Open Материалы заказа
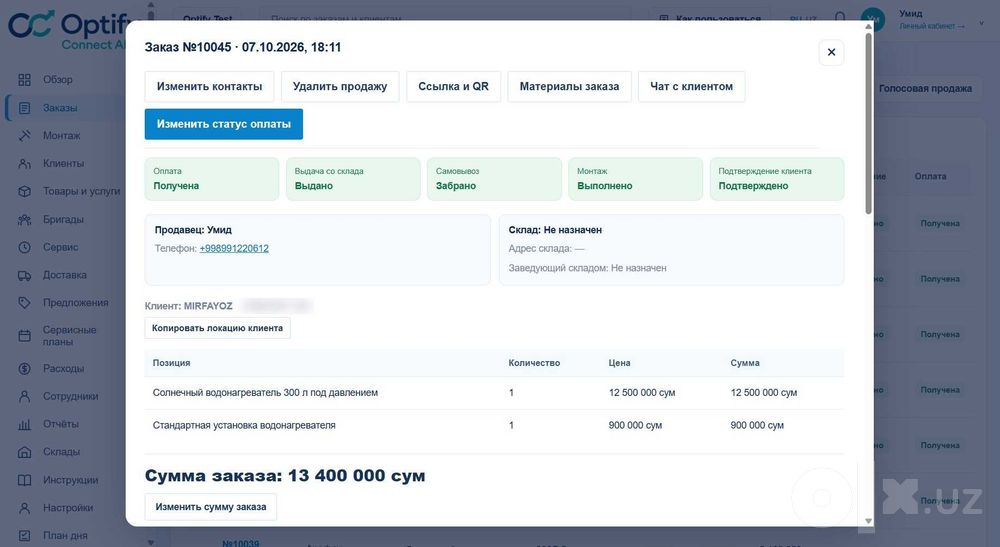This screenshot has width=1000, height=547. (x=569, y=86)
